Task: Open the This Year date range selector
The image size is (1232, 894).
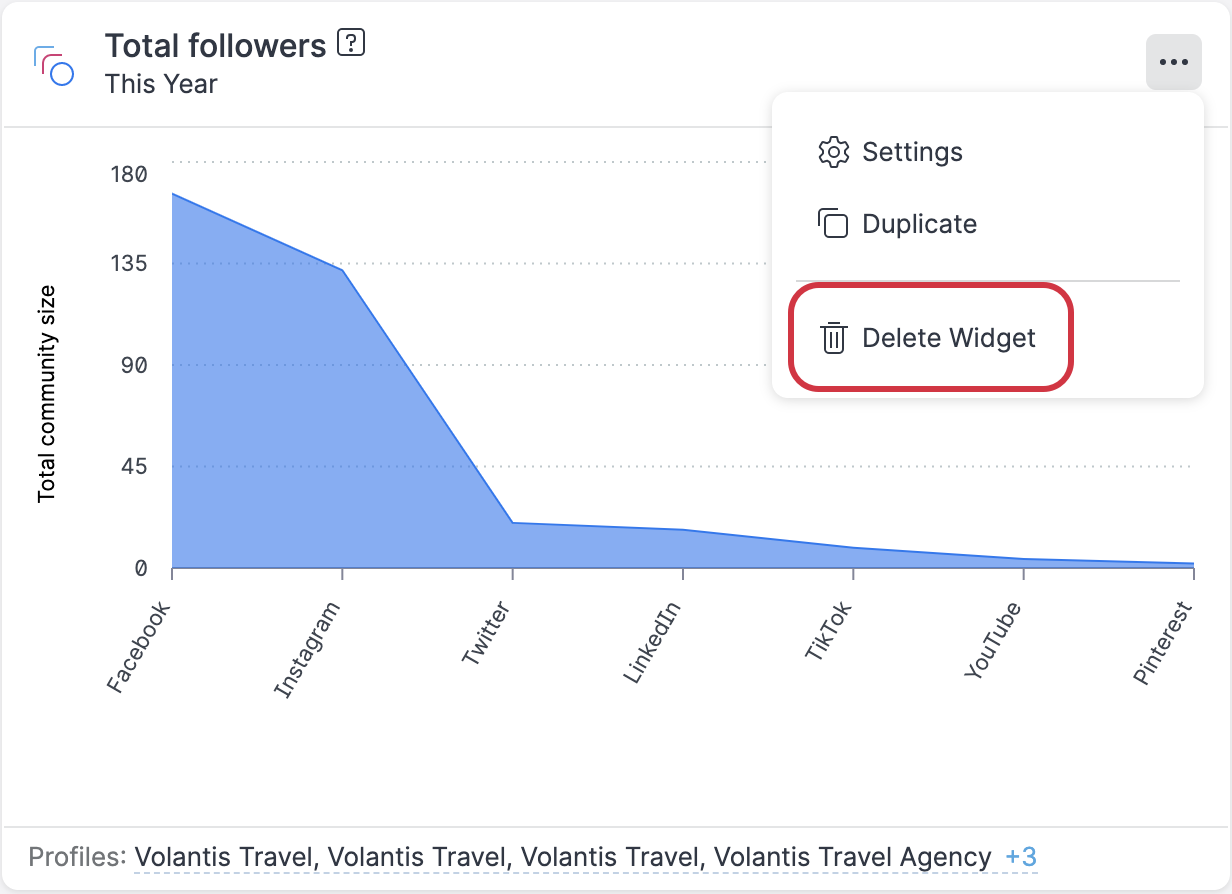Action: click(161, 84)
